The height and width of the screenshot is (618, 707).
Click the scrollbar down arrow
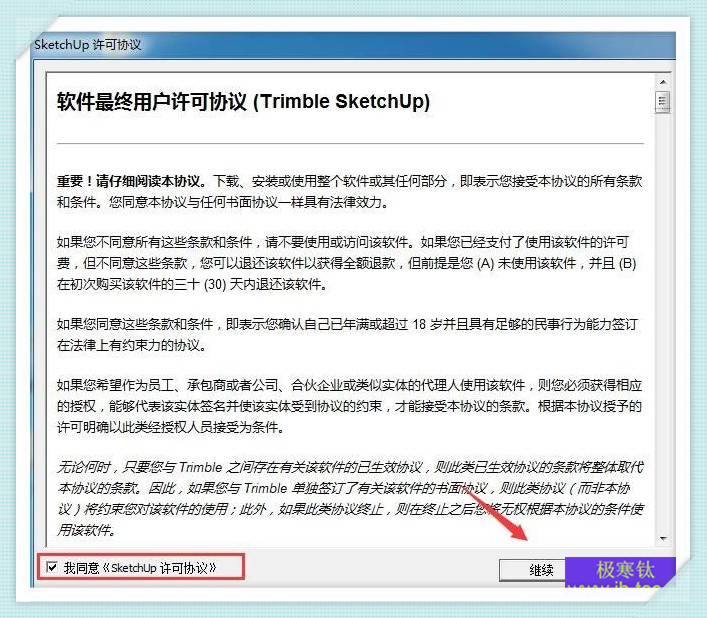pyautogui.click(x=663, y=538)
